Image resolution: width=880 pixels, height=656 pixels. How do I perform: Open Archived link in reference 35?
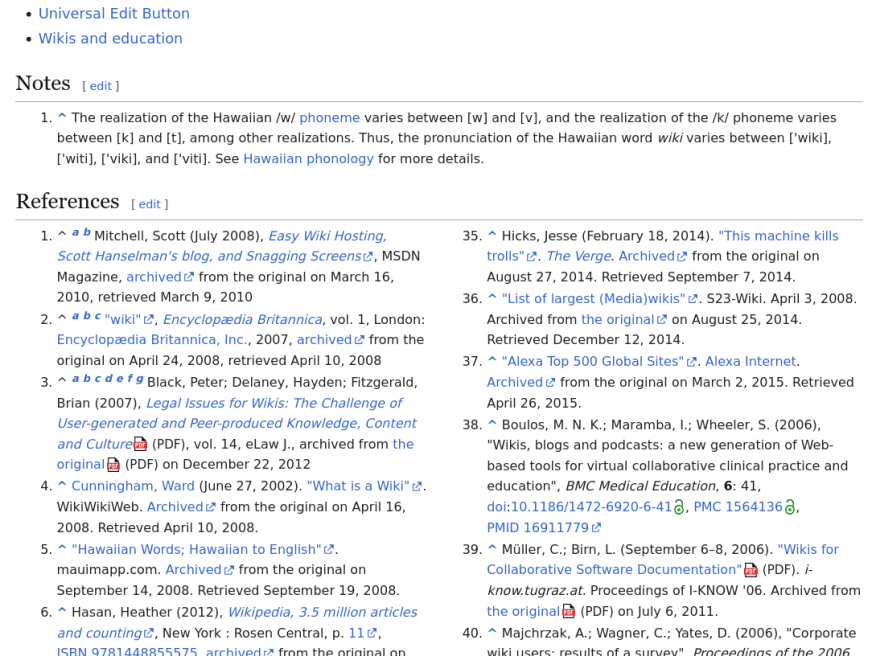pyautogui.click(x=653, y=256)
